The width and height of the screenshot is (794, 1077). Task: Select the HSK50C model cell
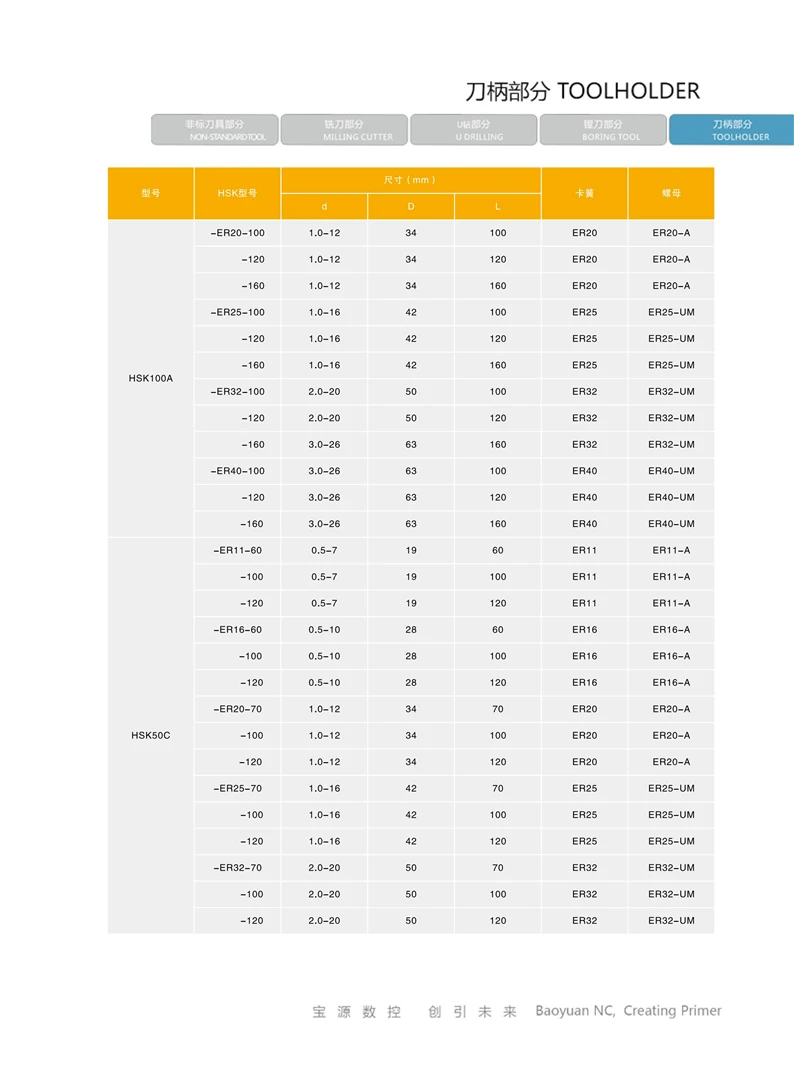click(151, 735)
